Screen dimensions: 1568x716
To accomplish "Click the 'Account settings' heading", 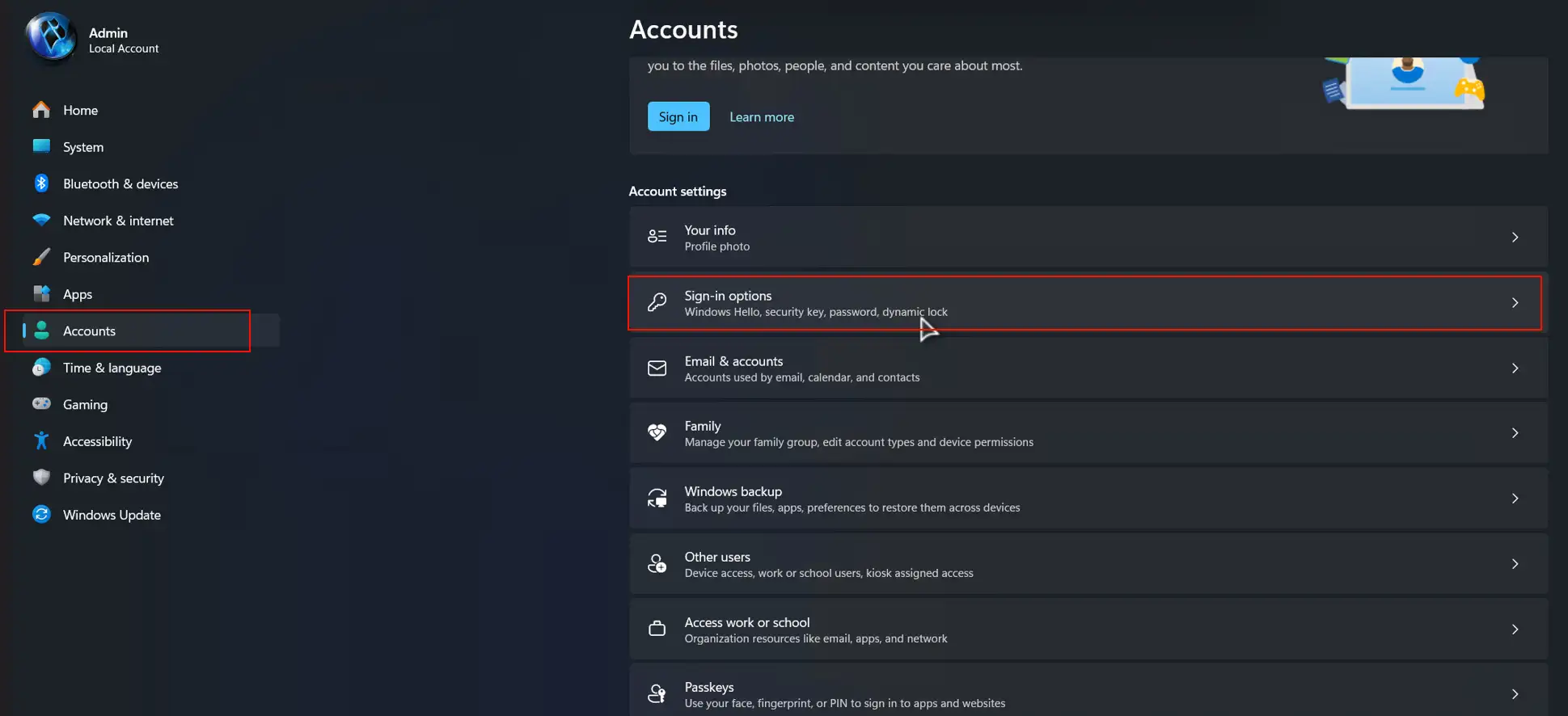I will [x=678, y=192].
